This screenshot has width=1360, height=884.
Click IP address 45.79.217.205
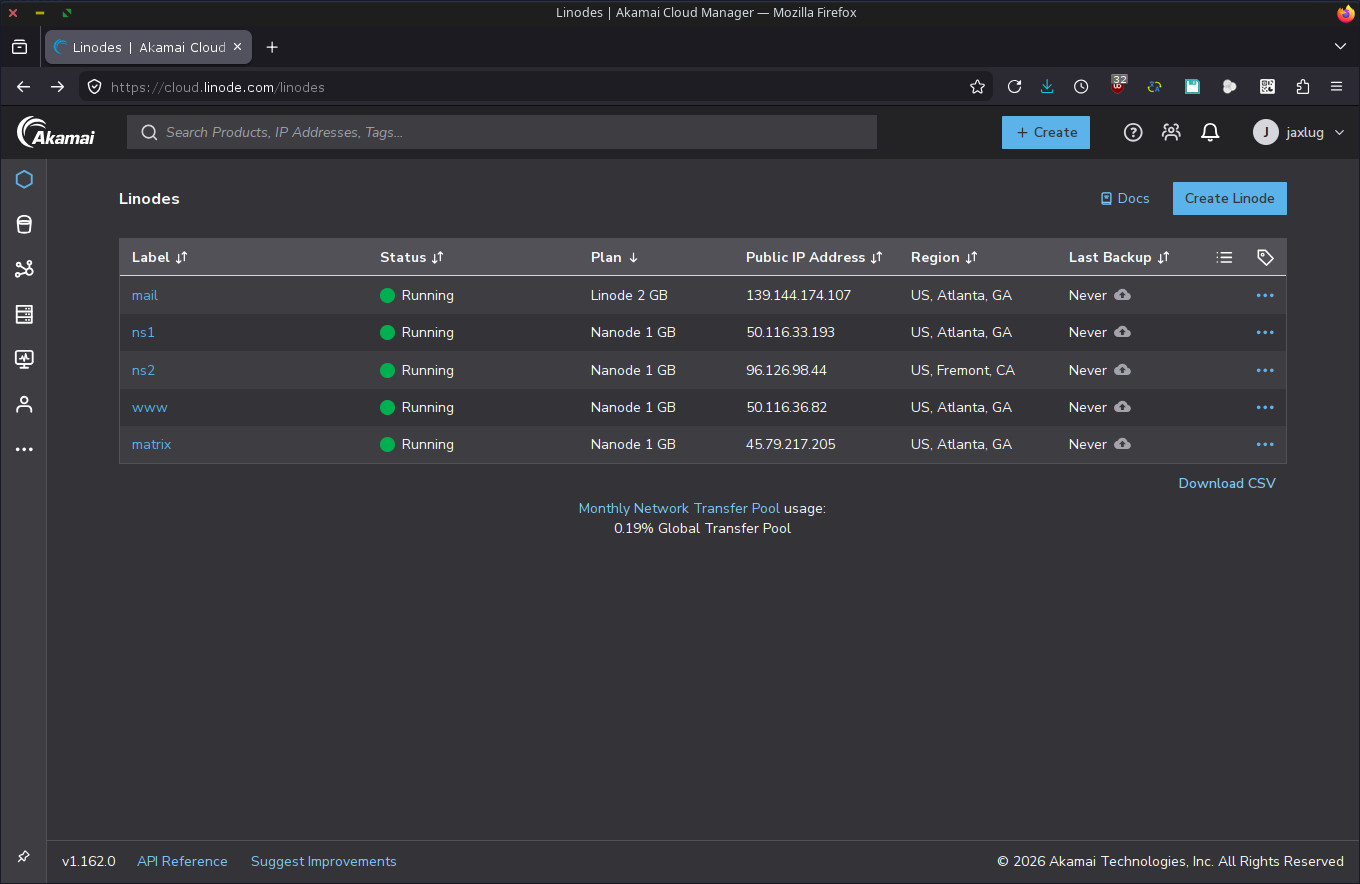pyautogui.click(x=790, y=444)
